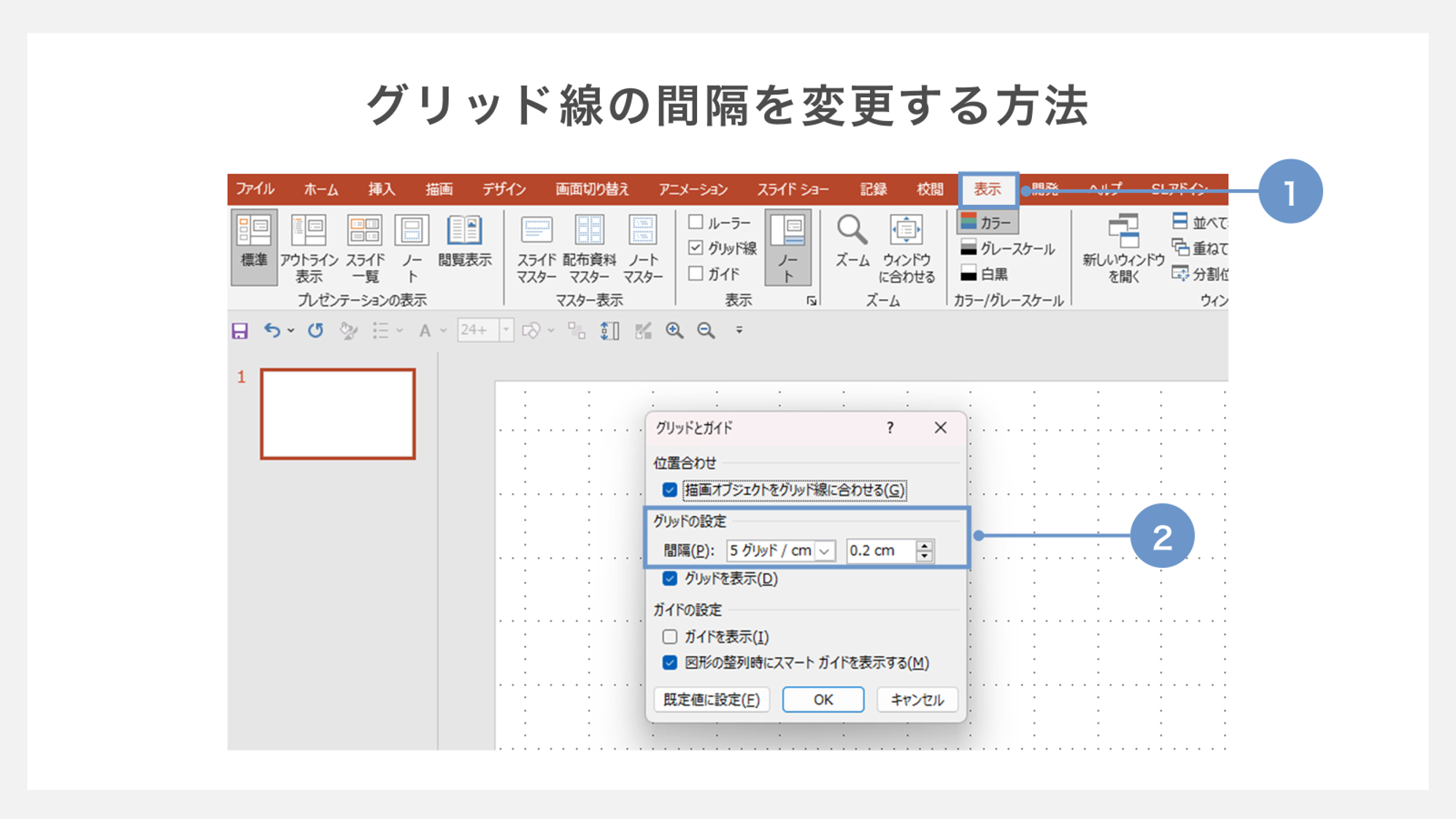Screen dimensions: 1456x819
Task: Select the 標準 (Normal) view icon
Action: click(x=254, y=247)
